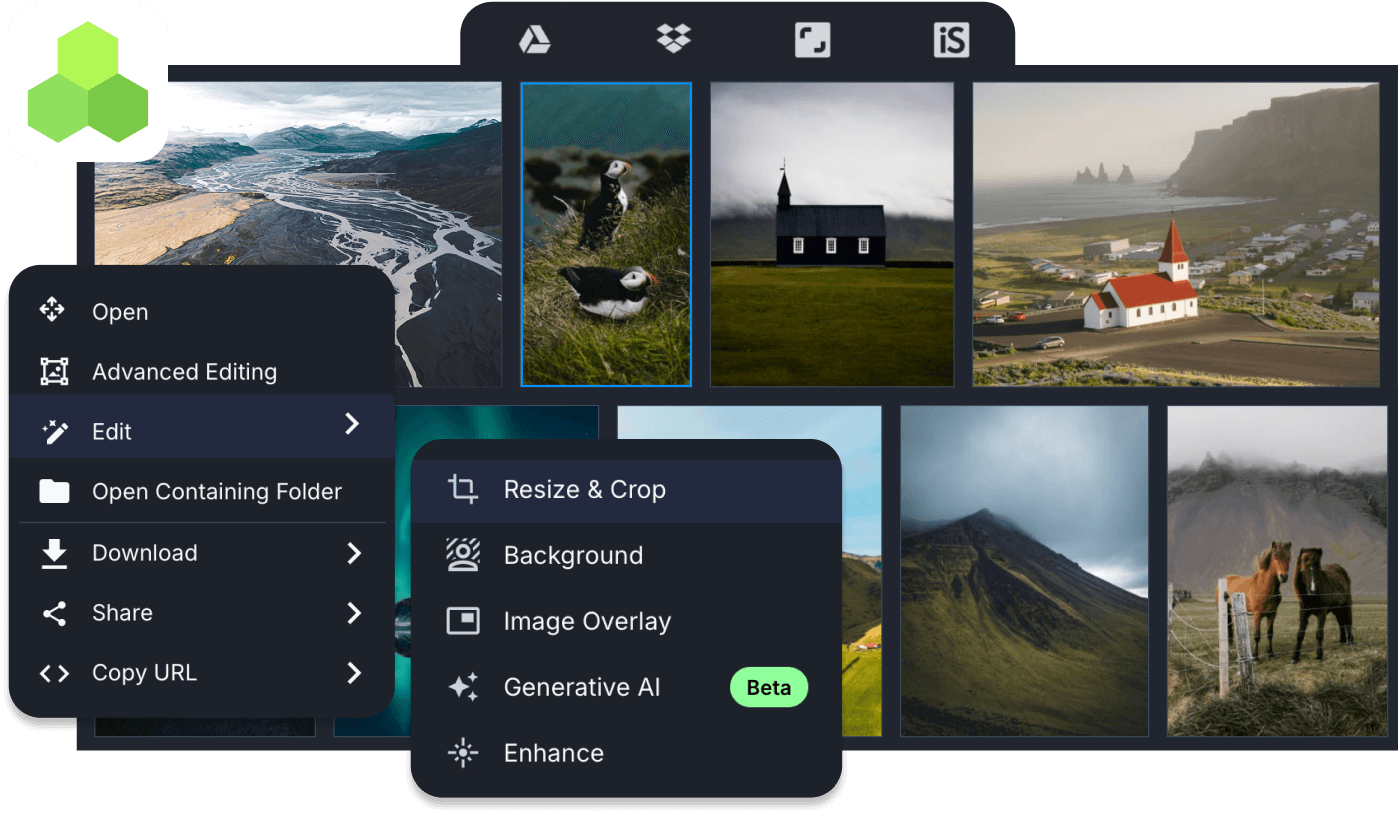Click the crop icon beside Resize & Crop
The image size is (1398, 813).
click(463, 489)
